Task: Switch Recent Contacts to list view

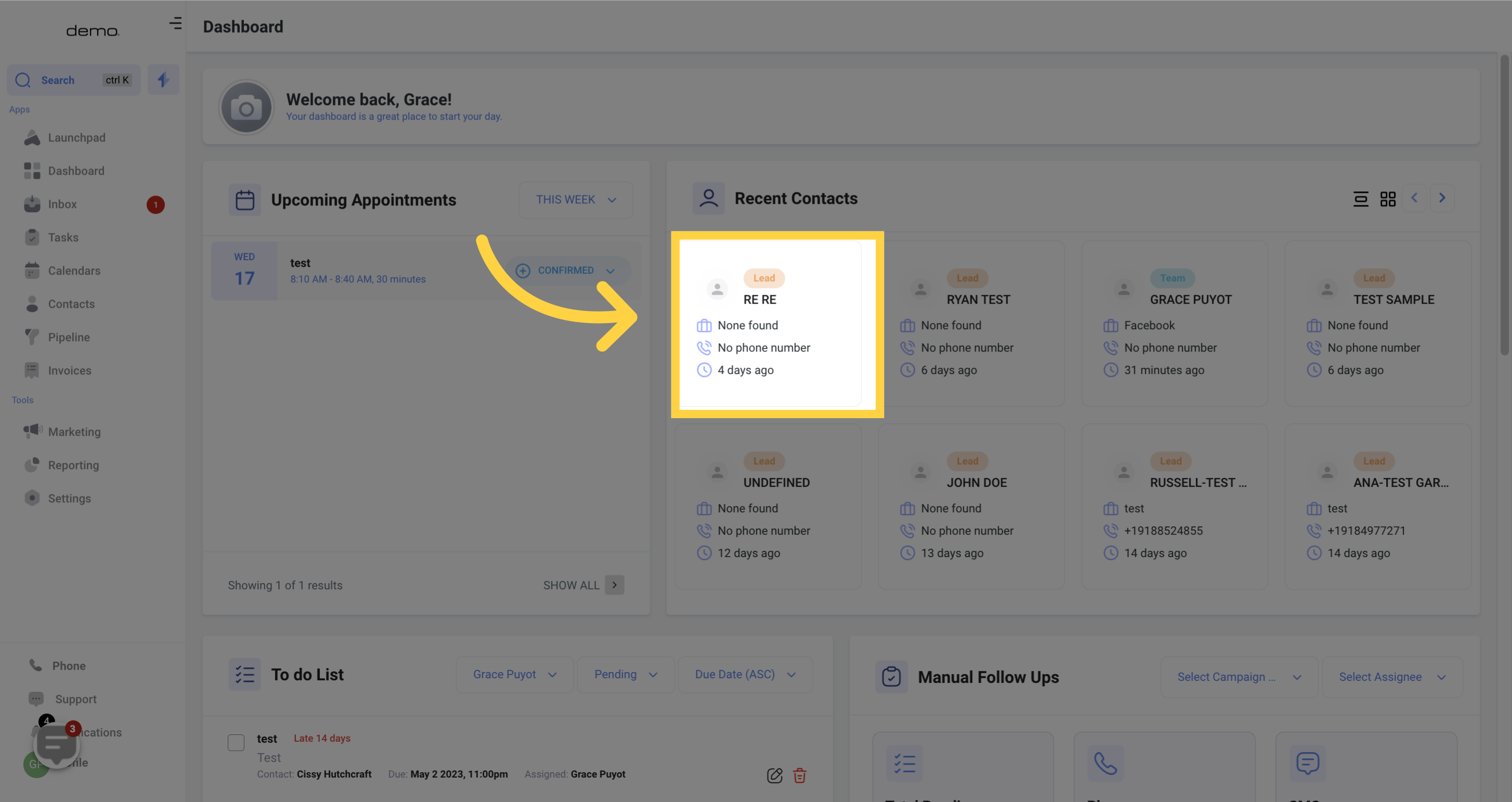Action: pos(1361,199)
